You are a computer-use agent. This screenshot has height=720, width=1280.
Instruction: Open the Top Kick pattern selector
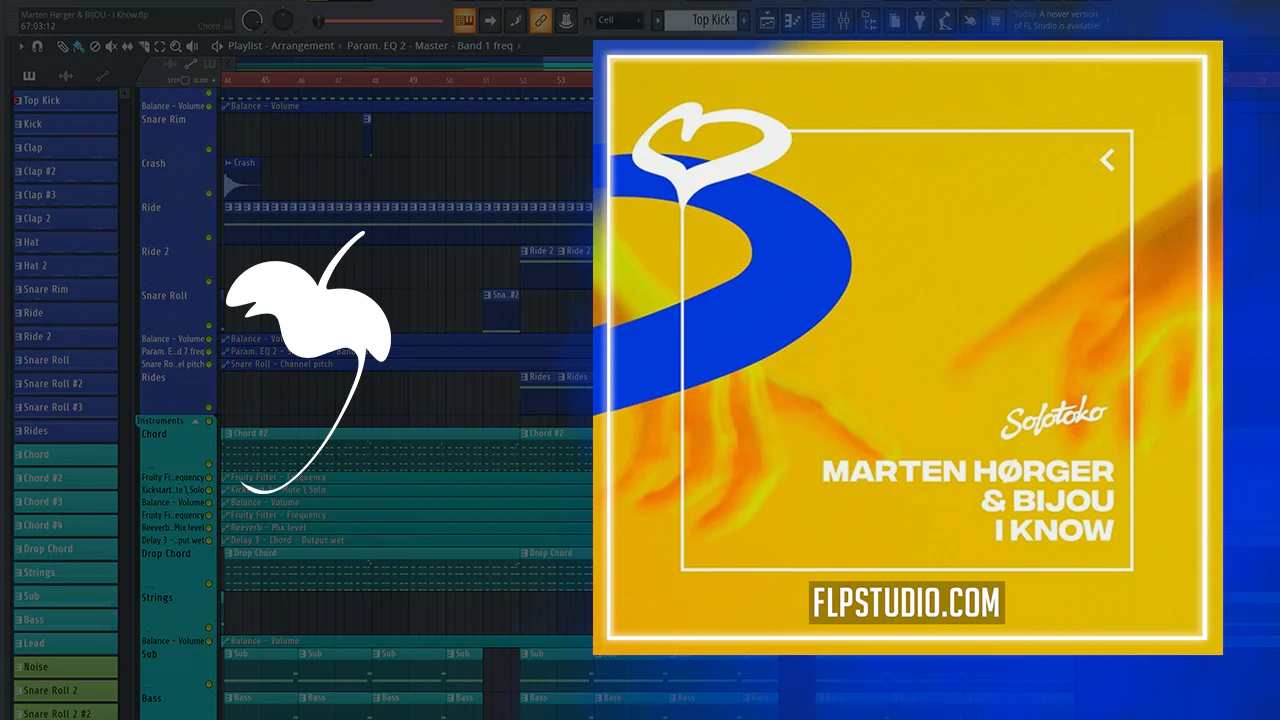(x=699, y=20)
